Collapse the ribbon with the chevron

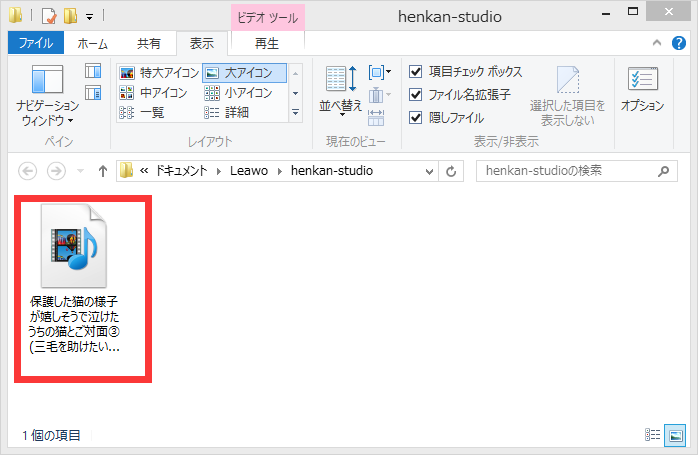pyautogui.click(x=657, y=43)
